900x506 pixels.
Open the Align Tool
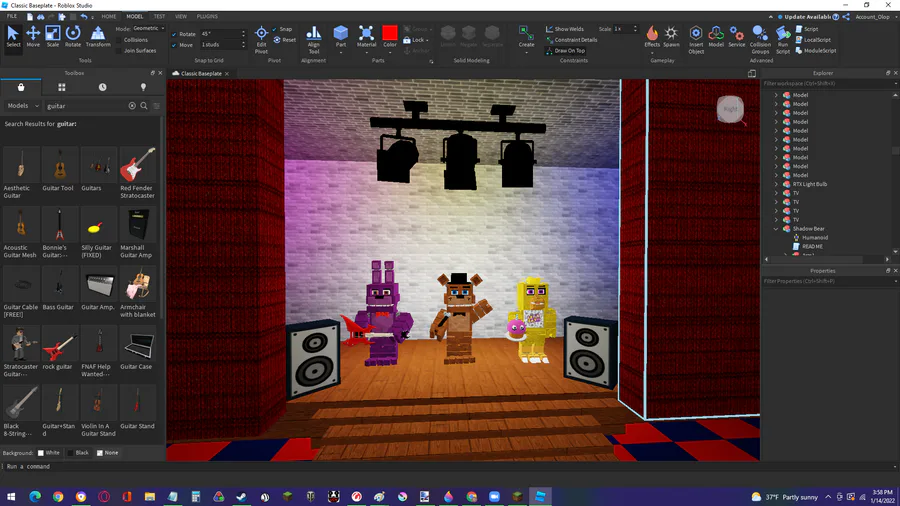coord(313,39)
